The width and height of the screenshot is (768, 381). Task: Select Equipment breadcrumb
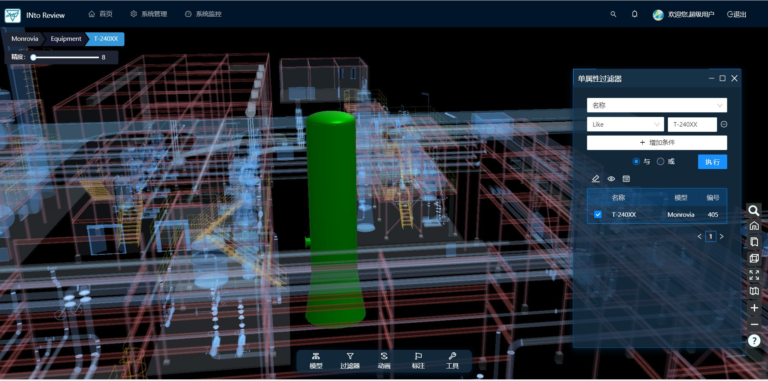click(x=66, y=39)
